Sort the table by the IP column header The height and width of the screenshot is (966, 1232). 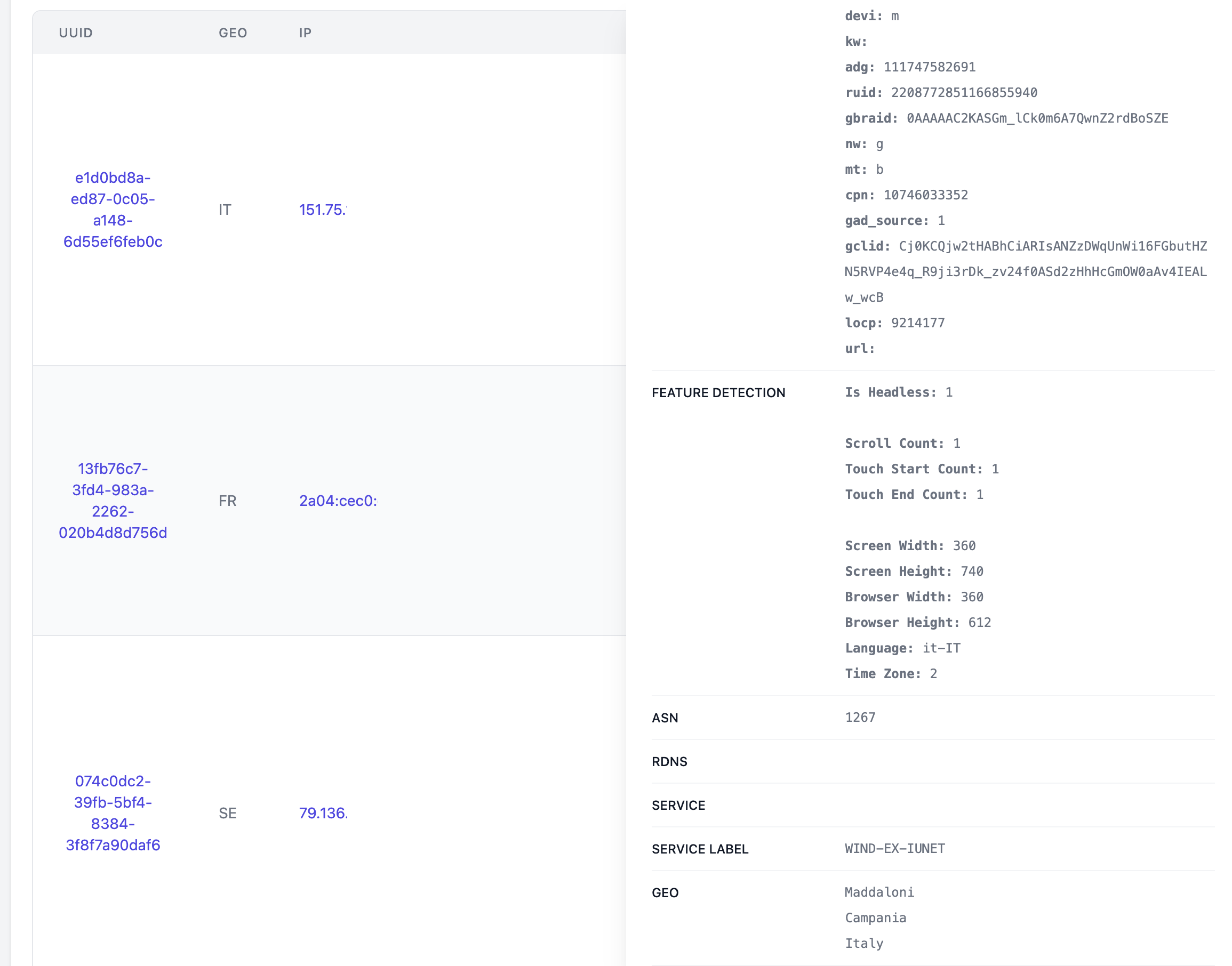coord(306,33)
